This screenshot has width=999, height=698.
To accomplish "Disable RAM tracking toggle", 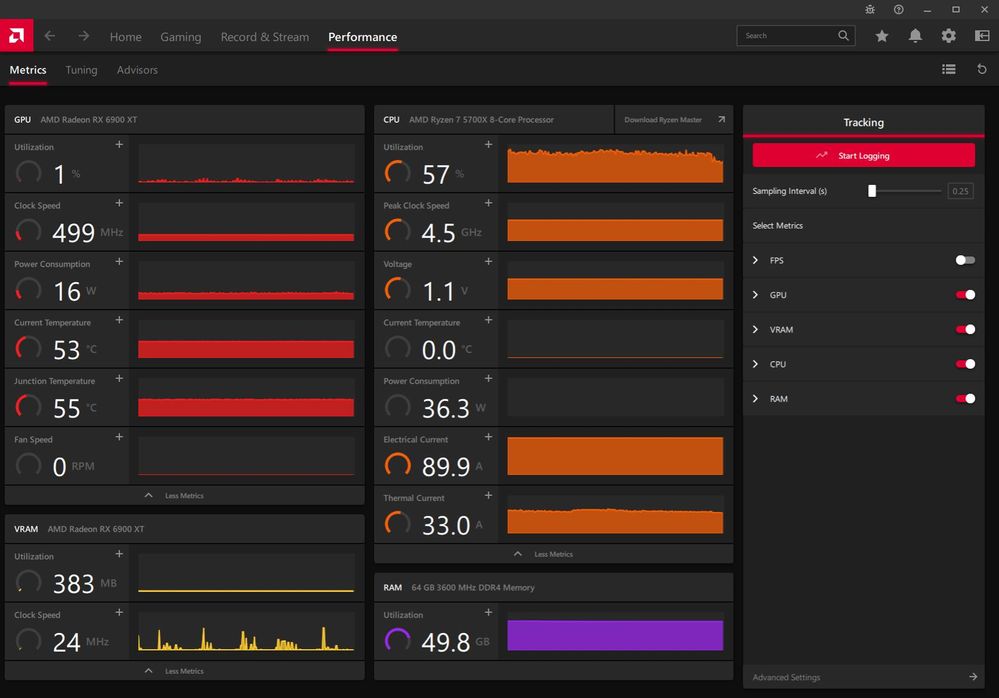I will [965, 399].
